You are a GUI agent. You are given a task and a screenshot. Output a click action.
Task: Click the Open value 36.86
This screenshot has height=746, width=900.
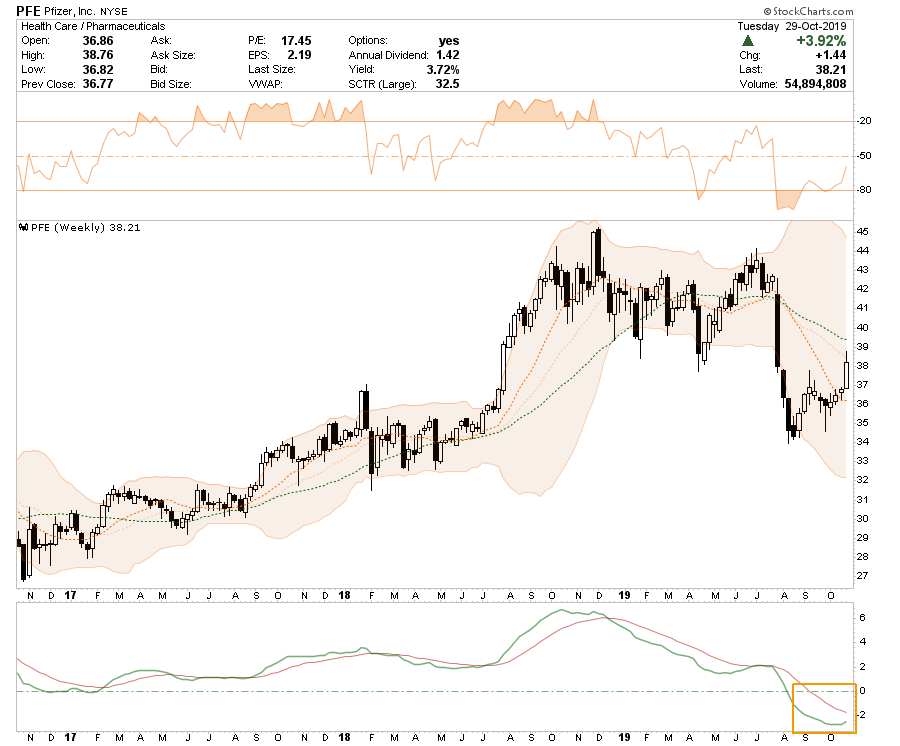pos(98,41)
